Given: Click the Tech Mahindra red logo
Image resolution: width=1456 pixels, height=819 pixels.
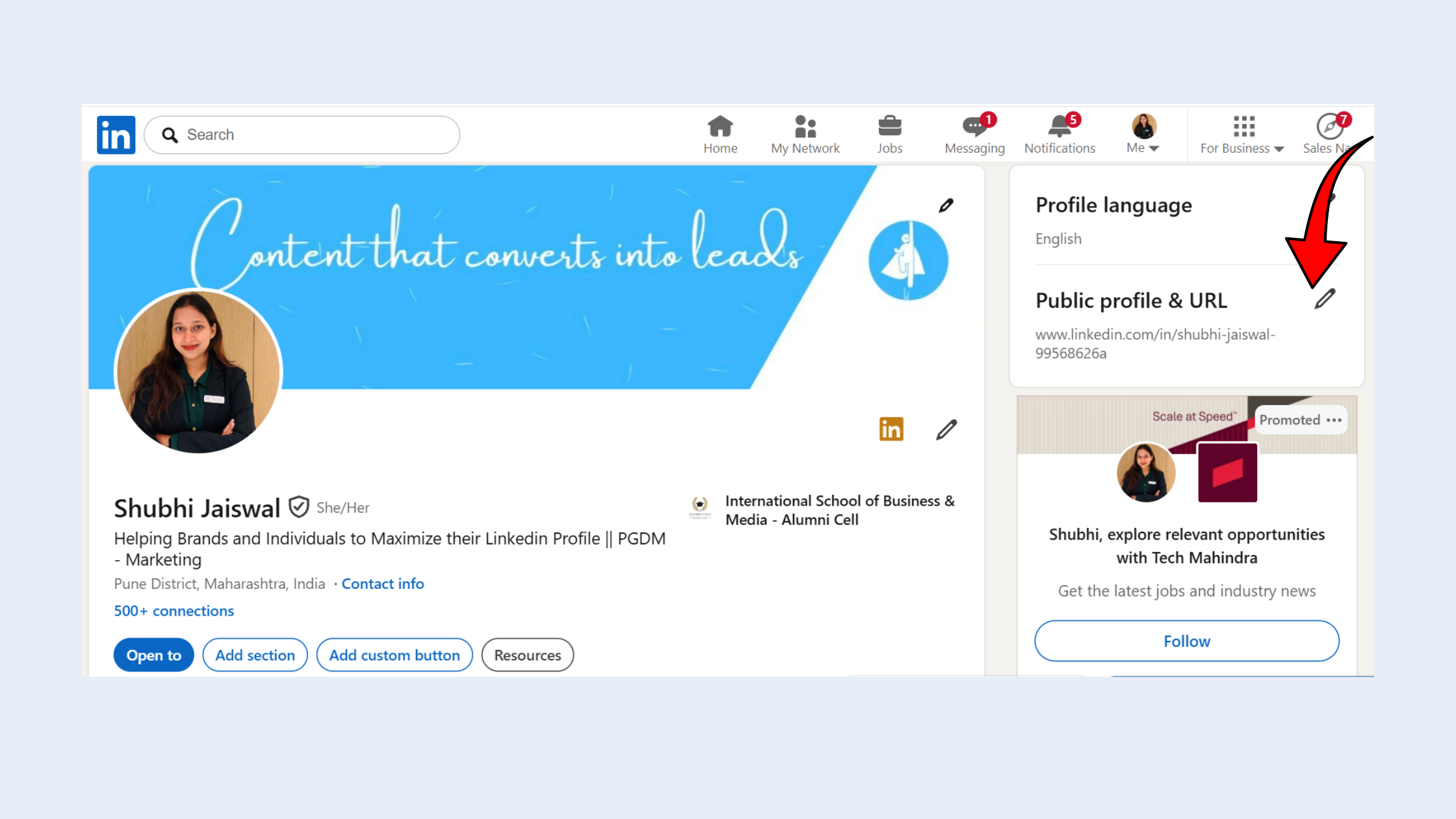Looking at the screenshot, I should pos(1227,473).
